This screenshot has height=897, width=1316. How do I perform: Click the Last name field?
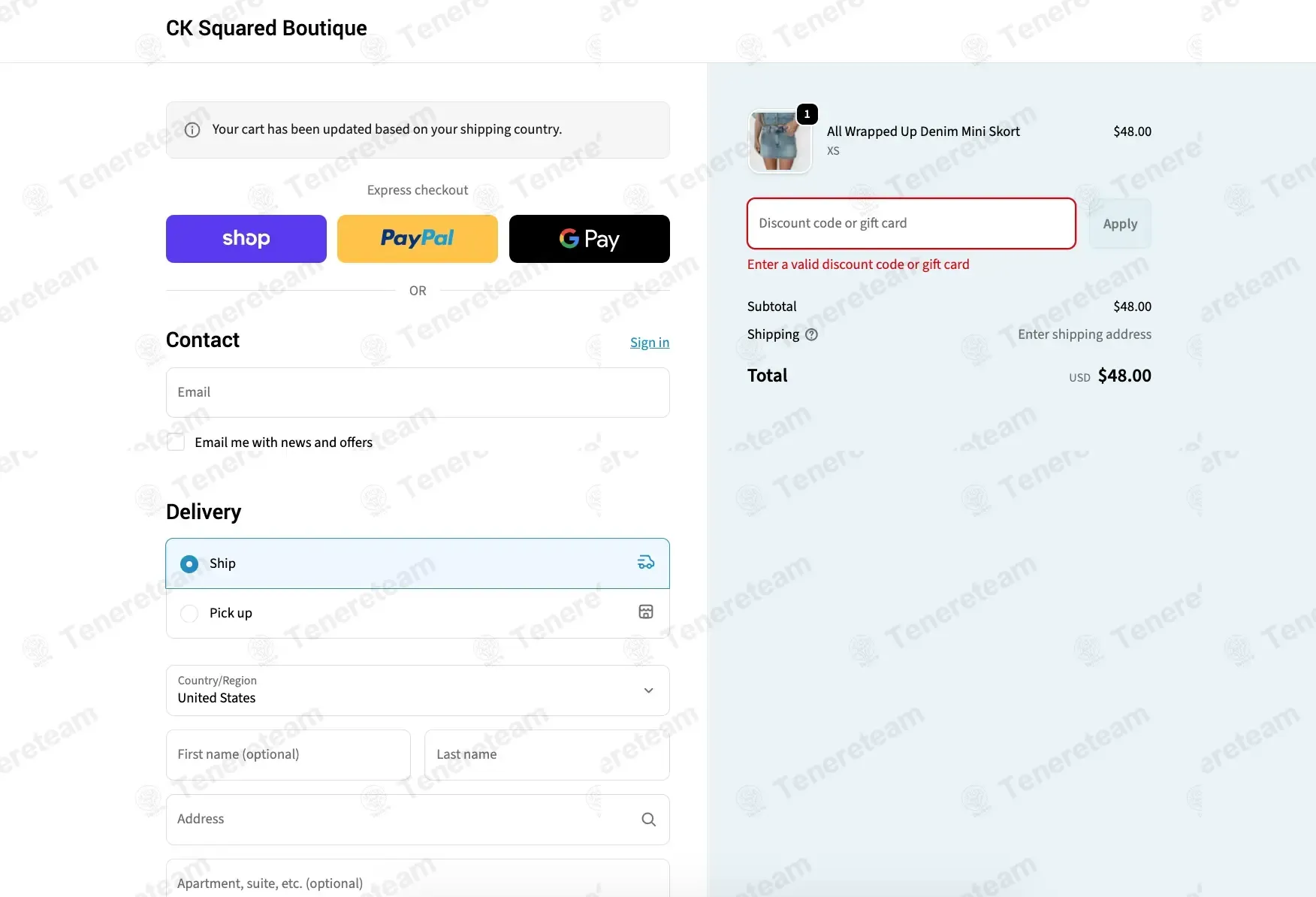[546, 754]
